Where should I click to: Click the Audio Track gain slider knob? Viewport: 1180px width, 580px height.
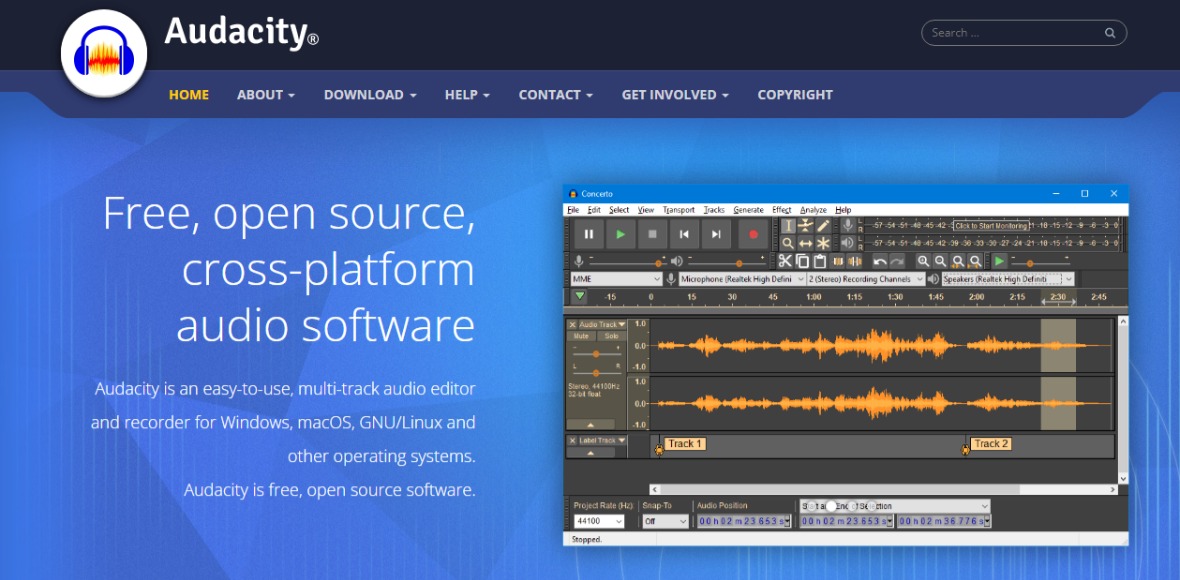(596, 354)
